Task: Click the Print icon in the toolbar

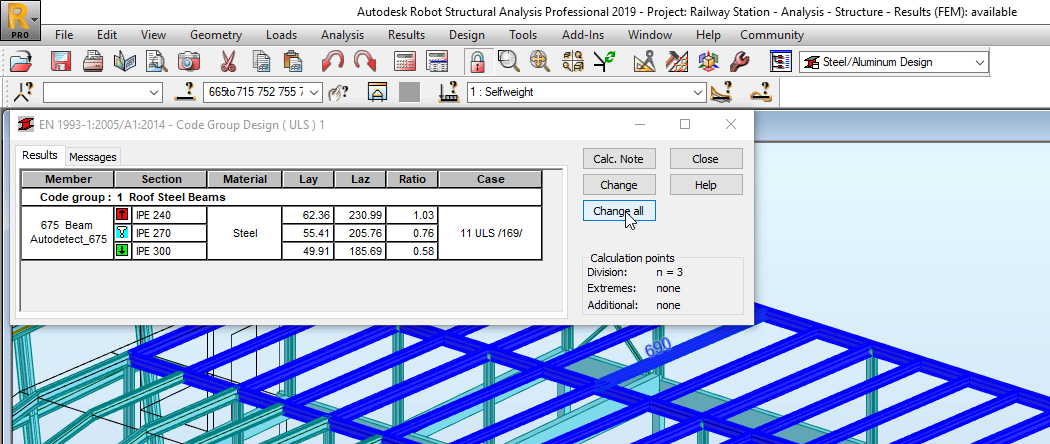Action: tap(92, 62)
